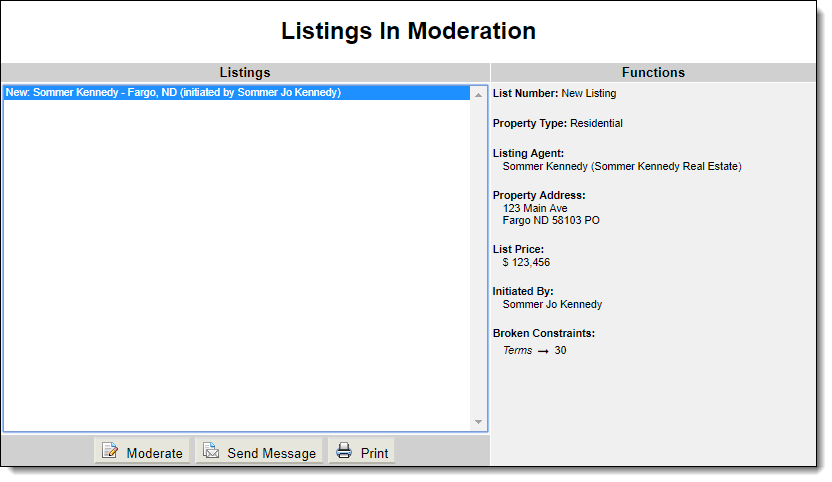This screenshot has width=832, height=482.
Task: Click the Send Message envelope icon
Action: tap(211, 451)
